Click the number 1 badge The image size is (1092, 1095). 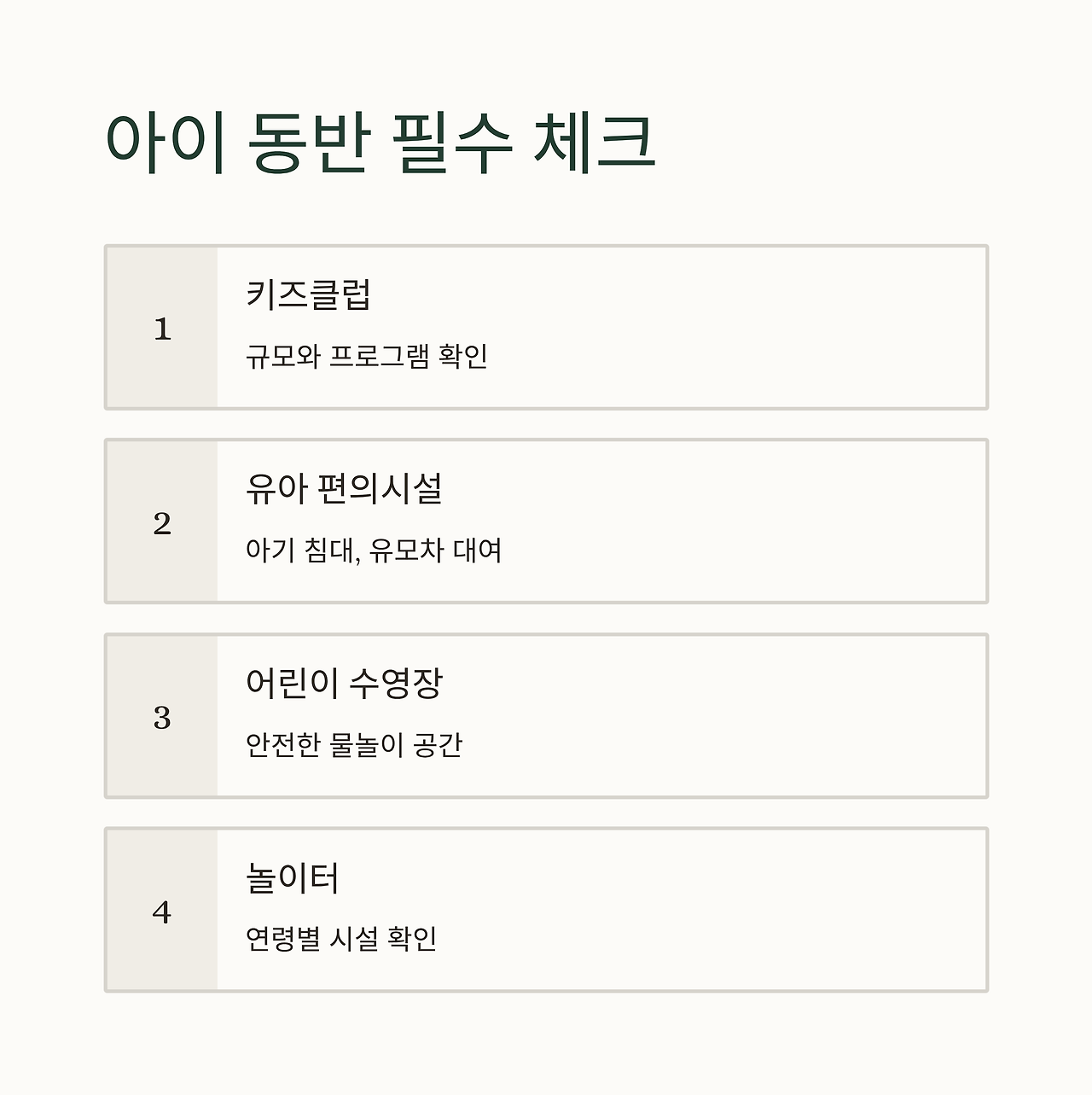[x=162, y=329]
